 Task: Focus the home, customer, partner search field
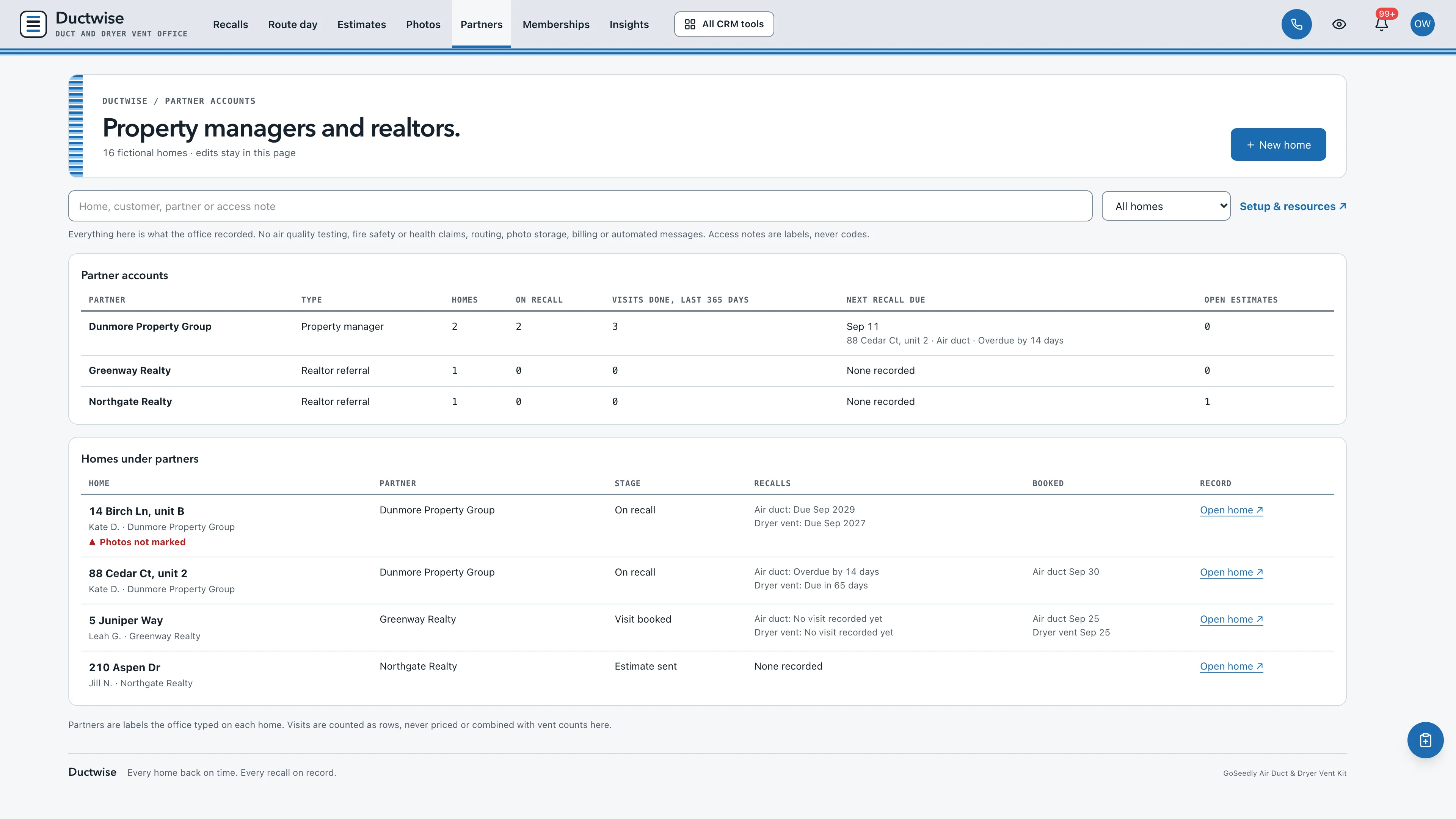[581, 206]
